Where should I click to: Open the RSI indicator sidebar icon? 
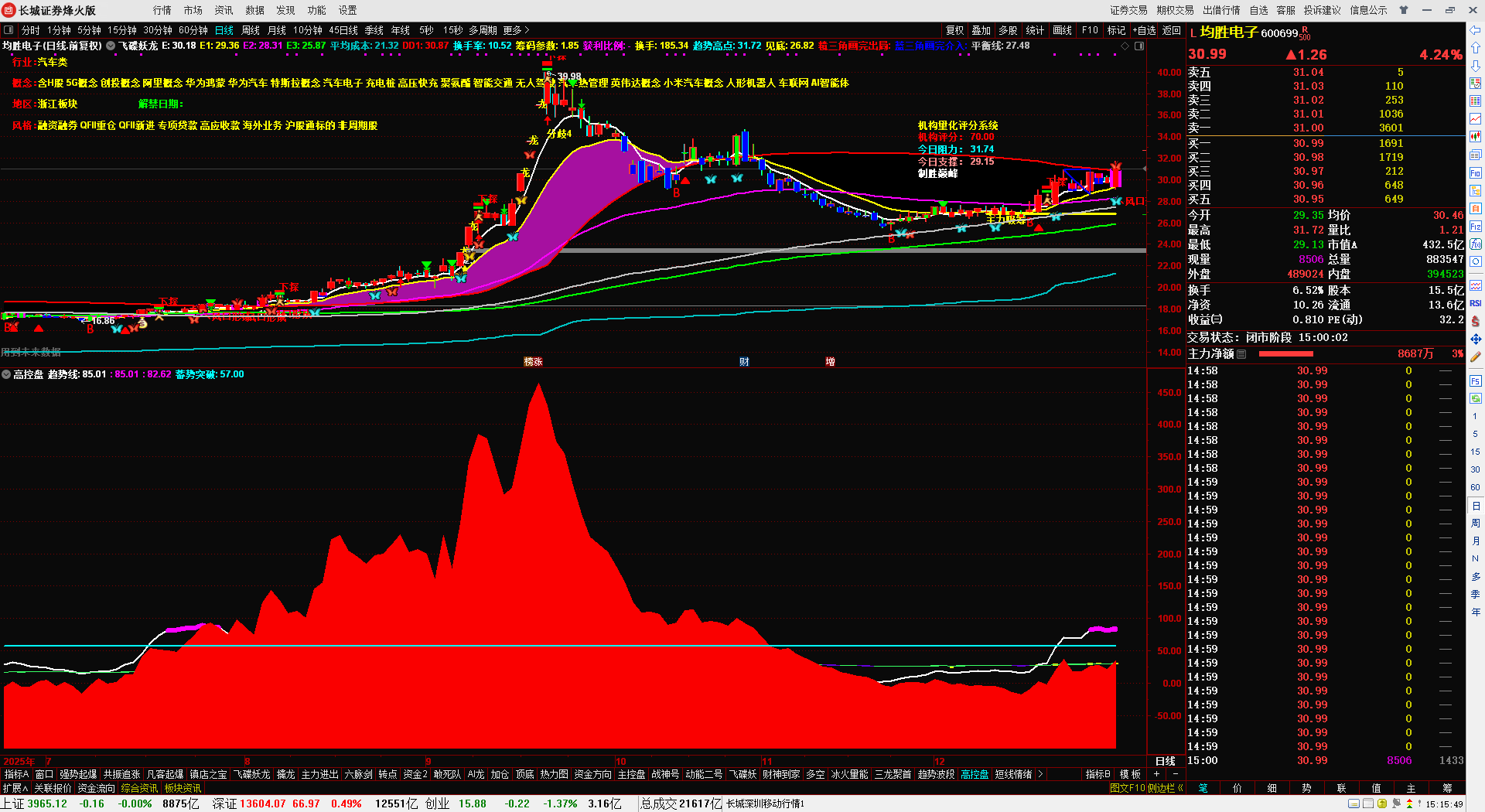coord(1476,303)
